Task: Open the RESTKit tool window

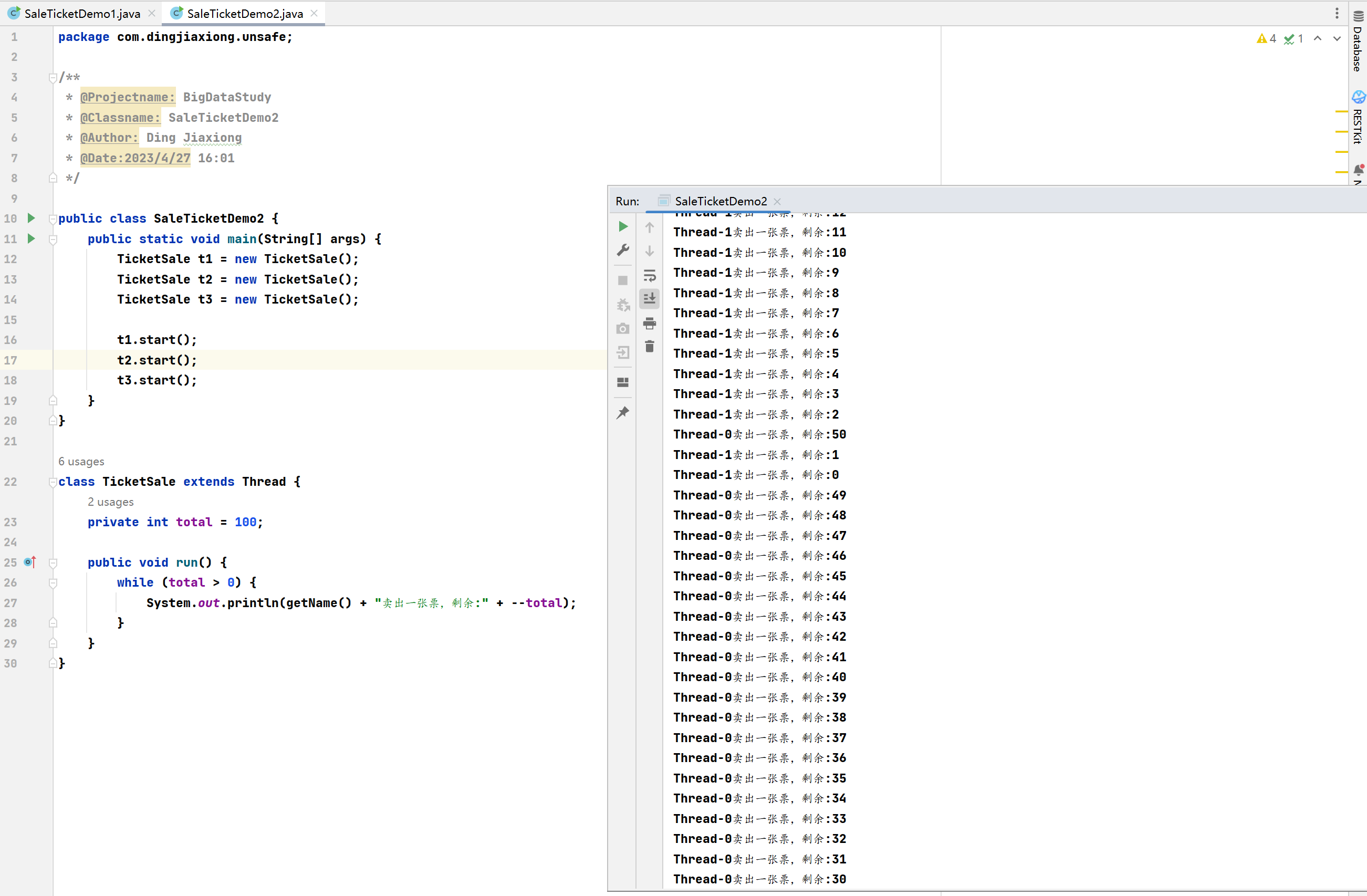Action: point(1359,118)
